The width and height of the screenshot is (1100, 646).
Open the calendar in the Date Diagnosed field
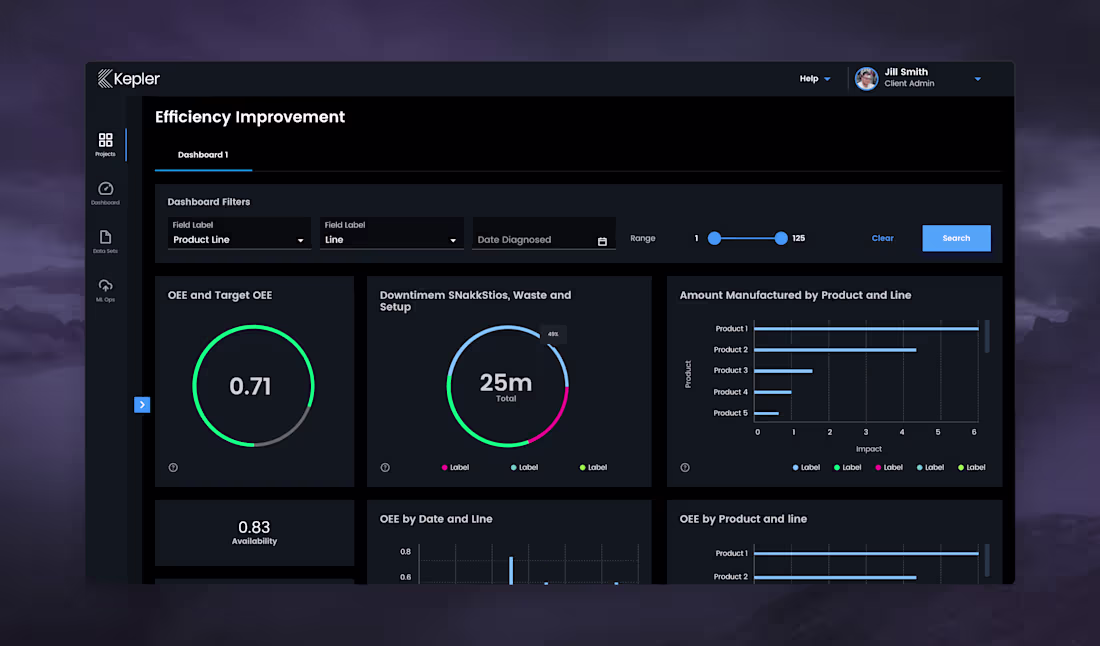pyautogui.click(x=603, y=240)
